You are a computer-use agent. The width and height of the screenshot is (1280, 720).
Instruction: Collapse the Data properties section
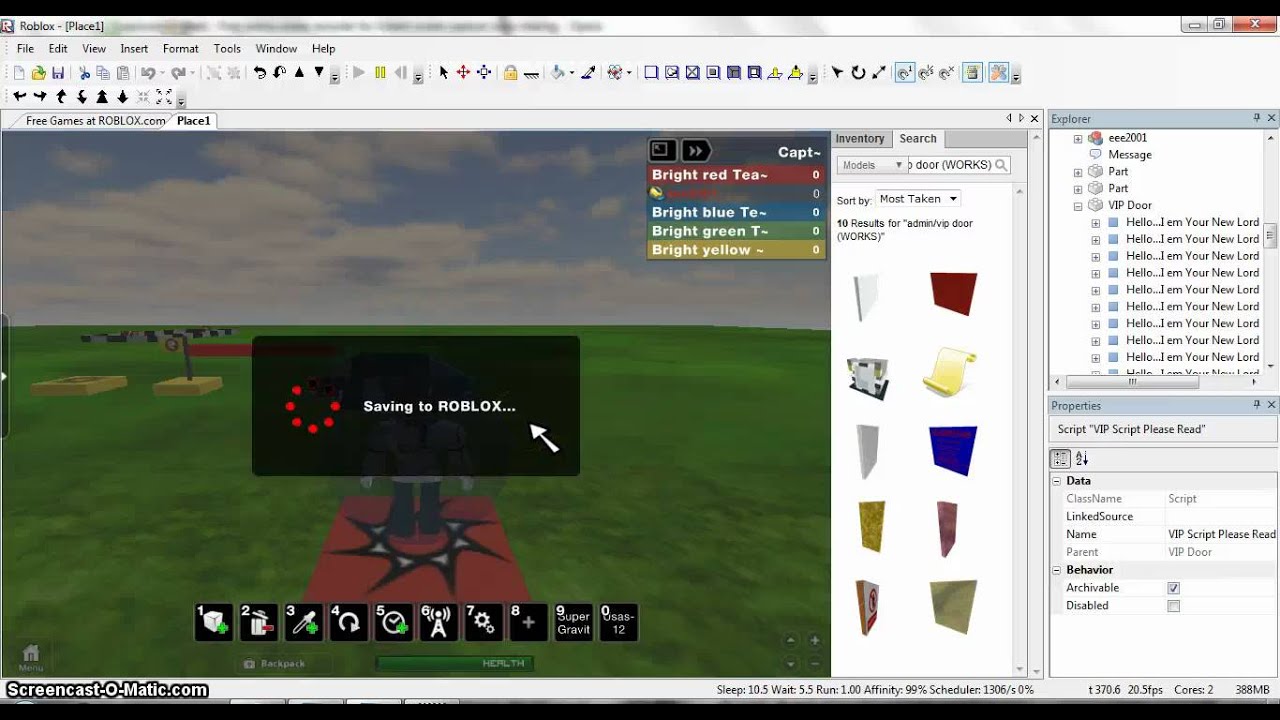pyautogui.click(x=1057, y=481)
